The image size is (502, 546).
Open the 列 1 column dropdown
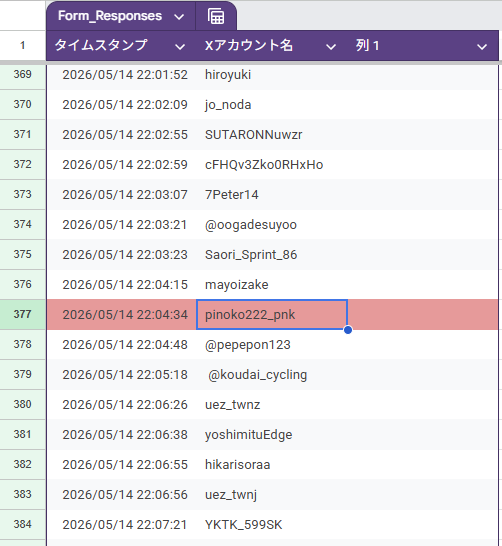pyautogui.click(x=482, y=46)
